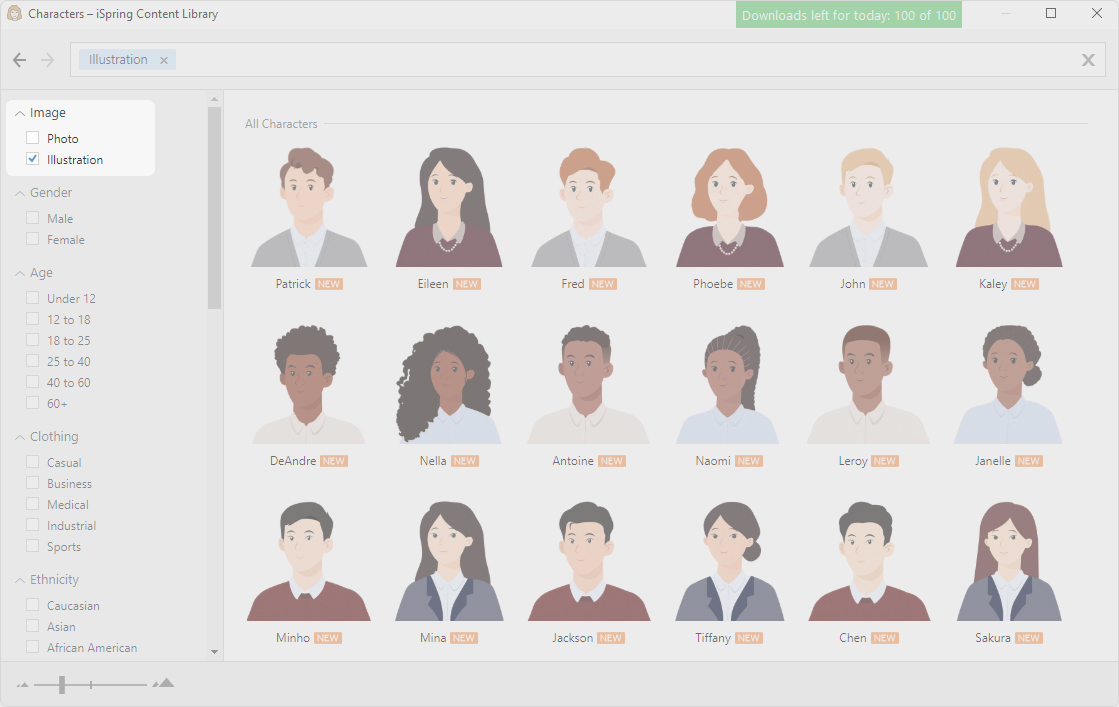
Task: Go forward with the right arrow
Action: 47,60
